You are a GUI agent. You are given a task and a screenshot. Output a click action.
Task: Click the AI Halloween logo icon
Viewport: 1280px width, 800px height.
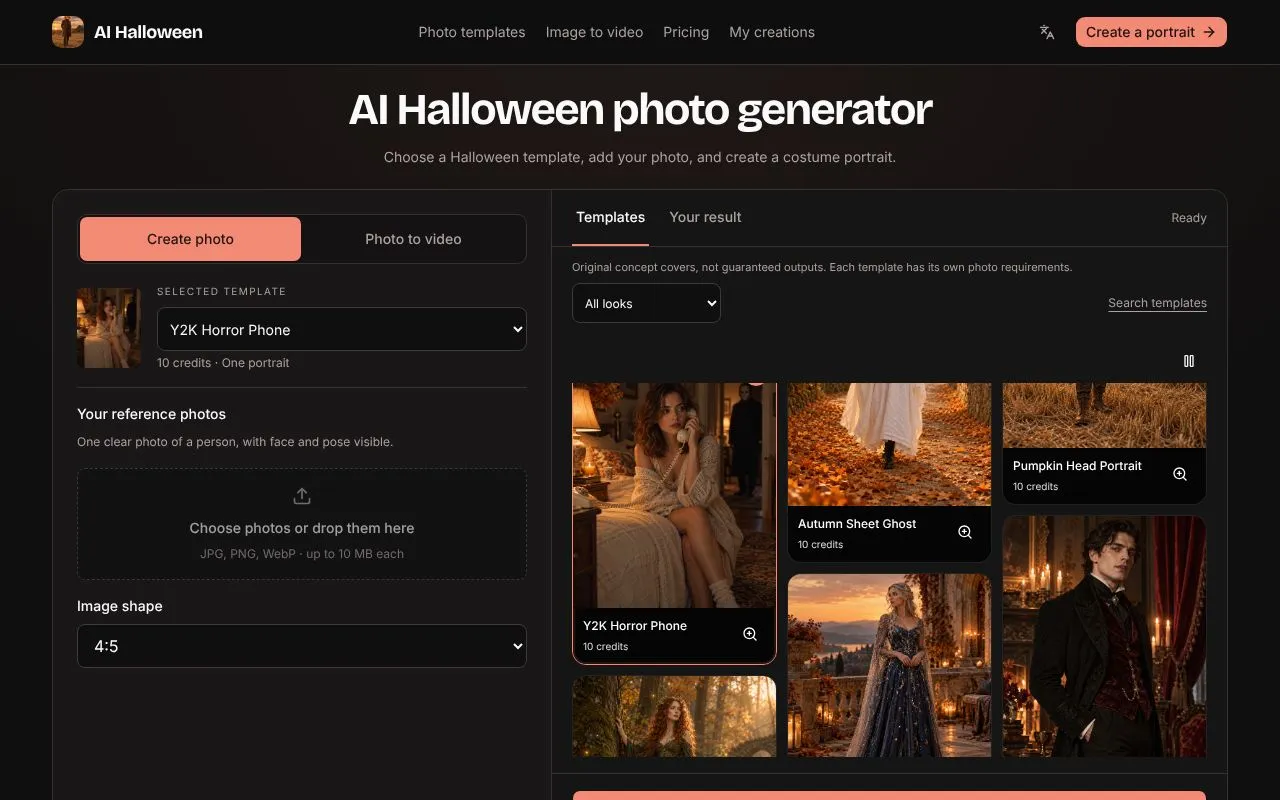(68, 32)
